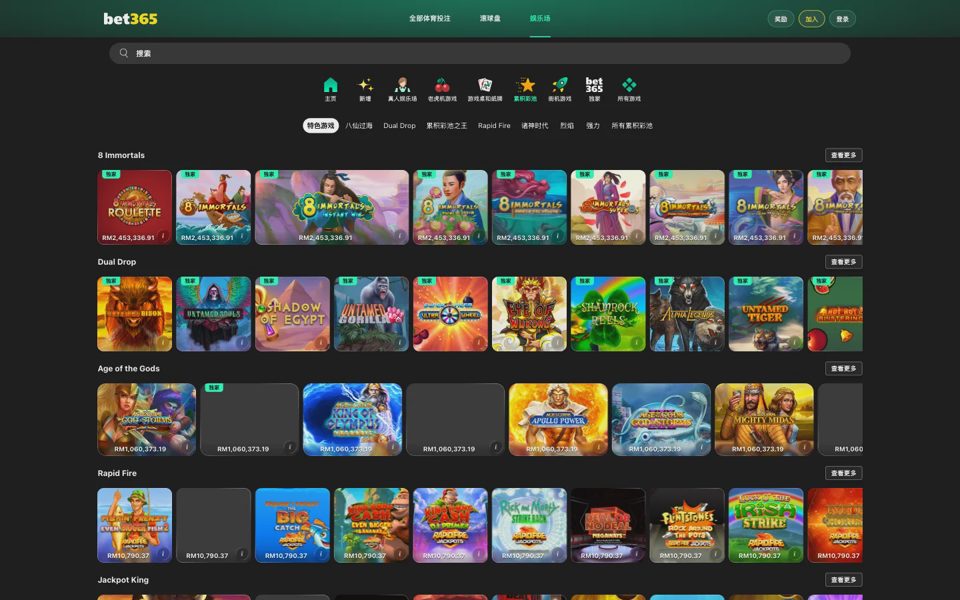Select the 强力 filter
960x600 pixels.
593,126
